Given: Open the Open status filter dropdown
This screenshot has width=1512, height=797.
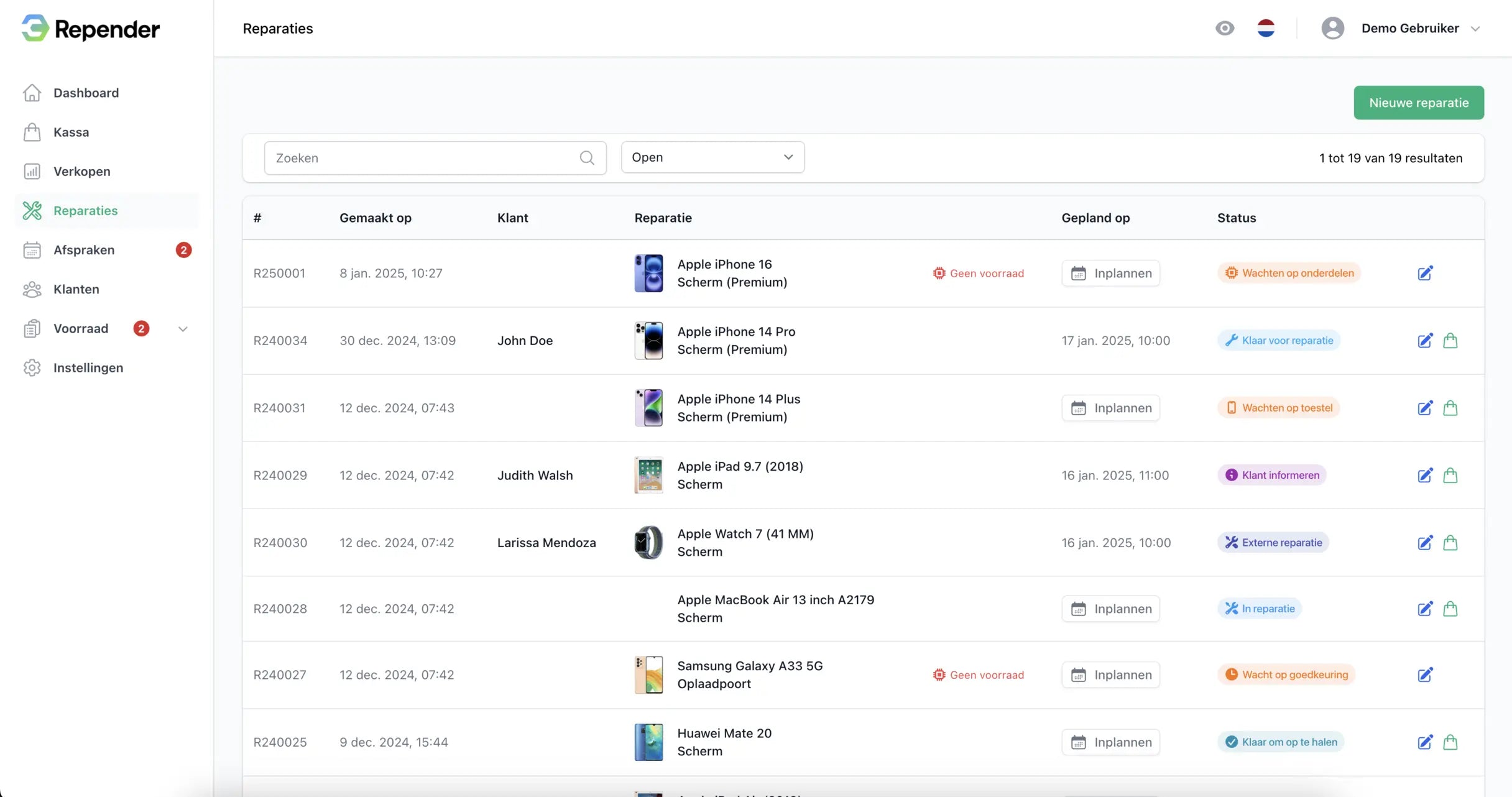Looking at the screenshot, I should [712, 157].
